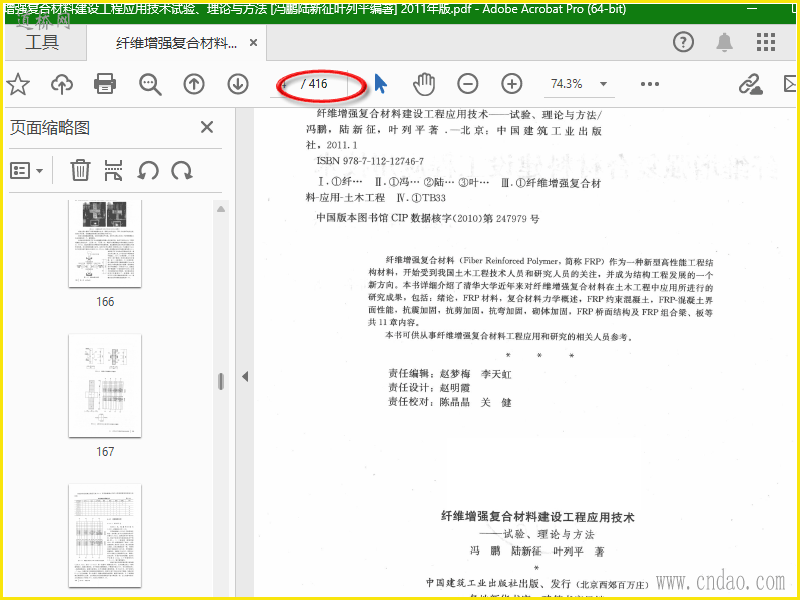
Task: Zoom in with the plus button
Action: pyautogui.click(x=511, y=84)
